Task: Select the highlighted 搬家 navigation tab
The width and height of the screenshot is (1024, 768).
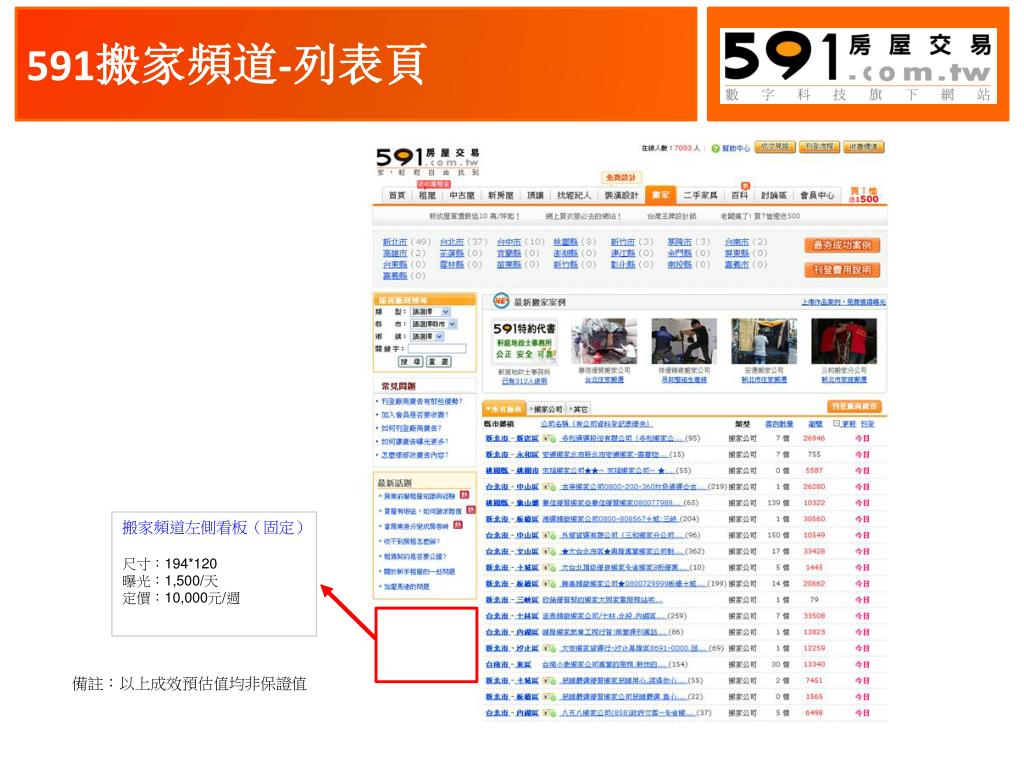Action: [x=660, y=195]
